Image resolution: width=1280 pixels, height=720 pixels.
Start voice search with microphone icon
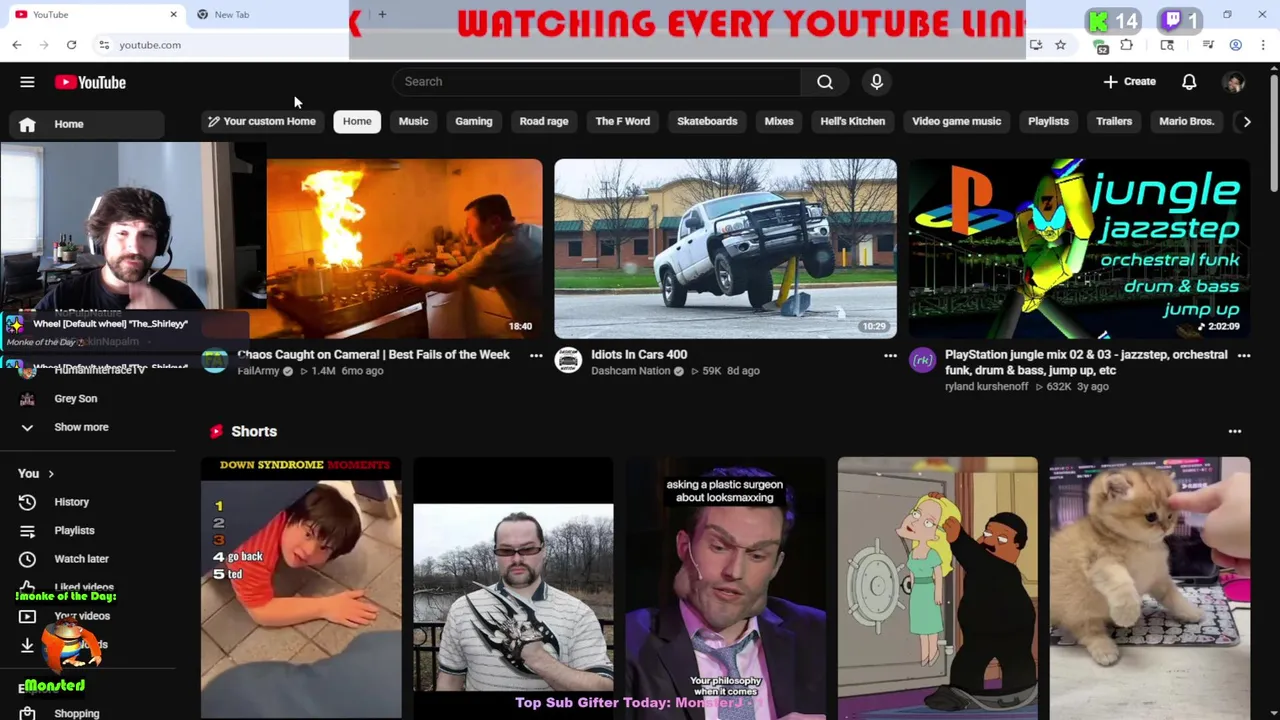tap(877, 82)
